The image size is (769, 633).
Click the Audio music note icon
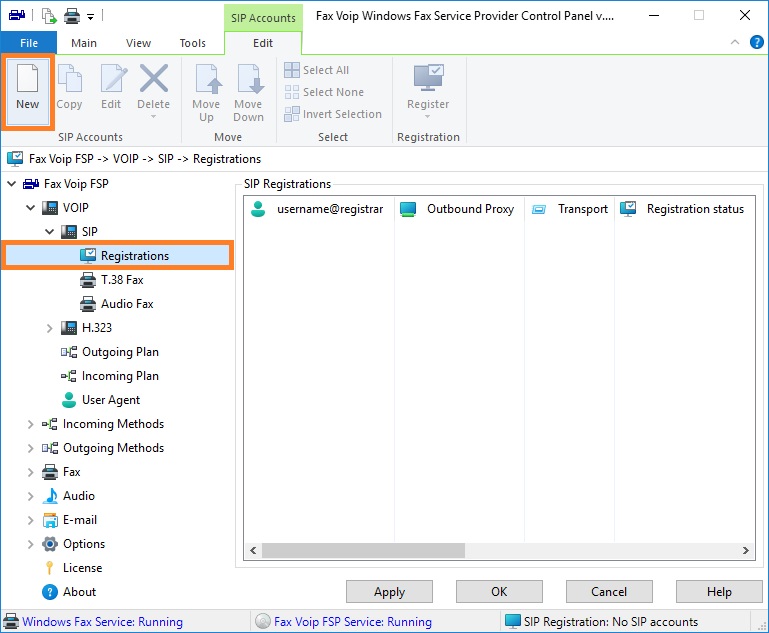coord(50,496)
